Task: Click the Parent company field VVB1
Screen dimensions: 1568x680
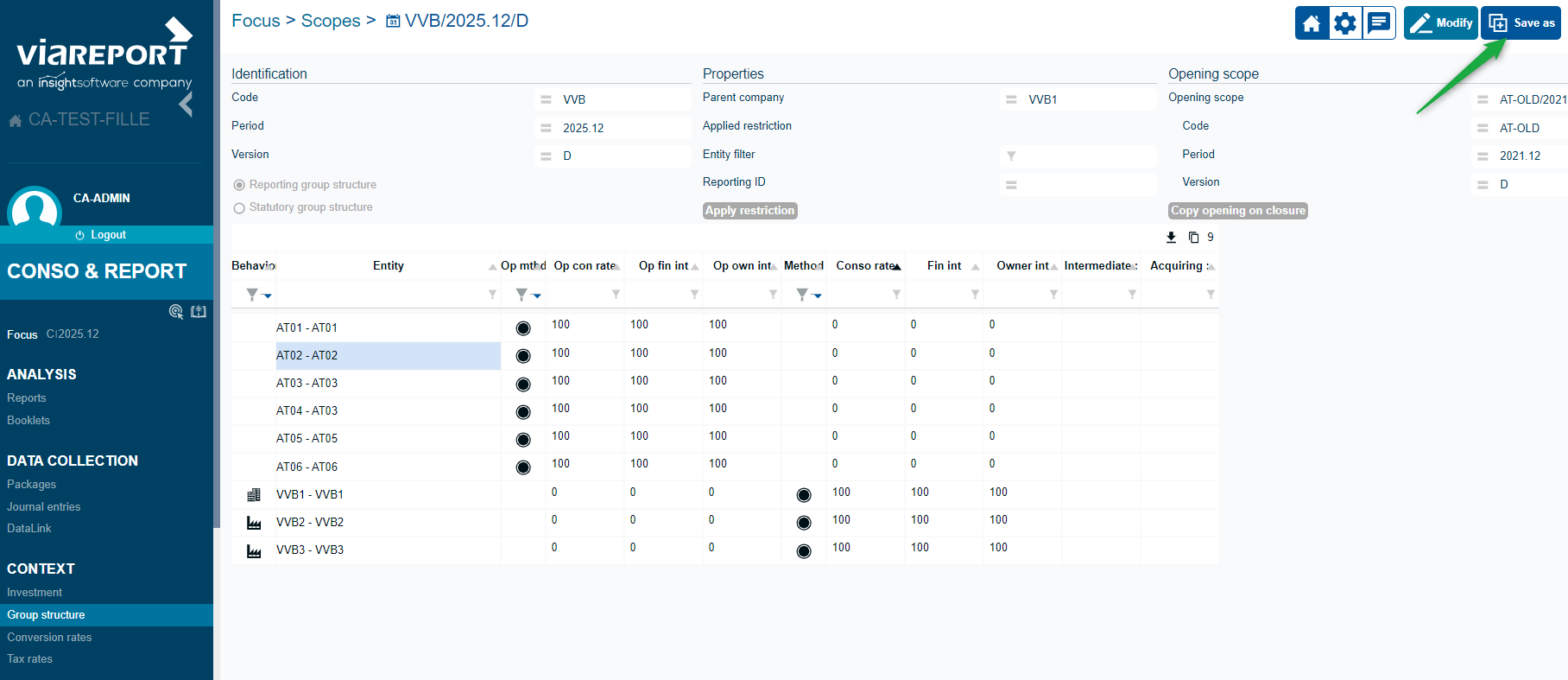Action: coord(1078,99)
